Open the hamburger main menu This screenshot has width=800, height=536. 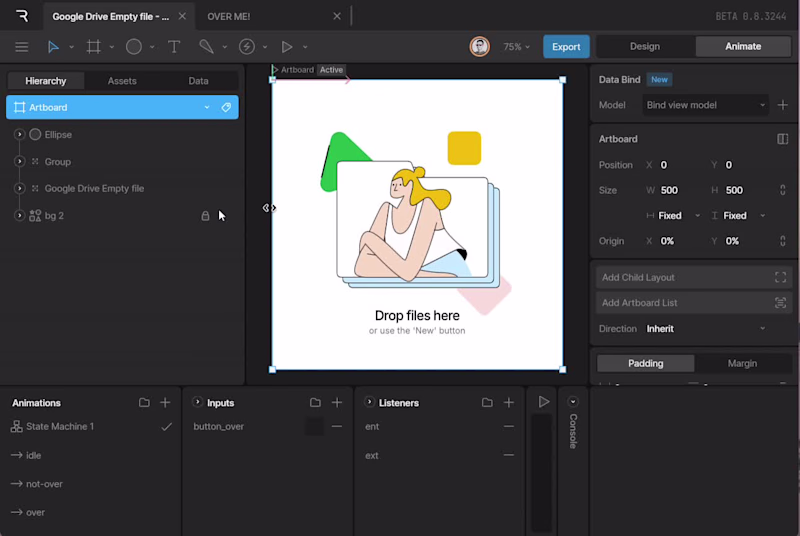click(x=21, y=47)
